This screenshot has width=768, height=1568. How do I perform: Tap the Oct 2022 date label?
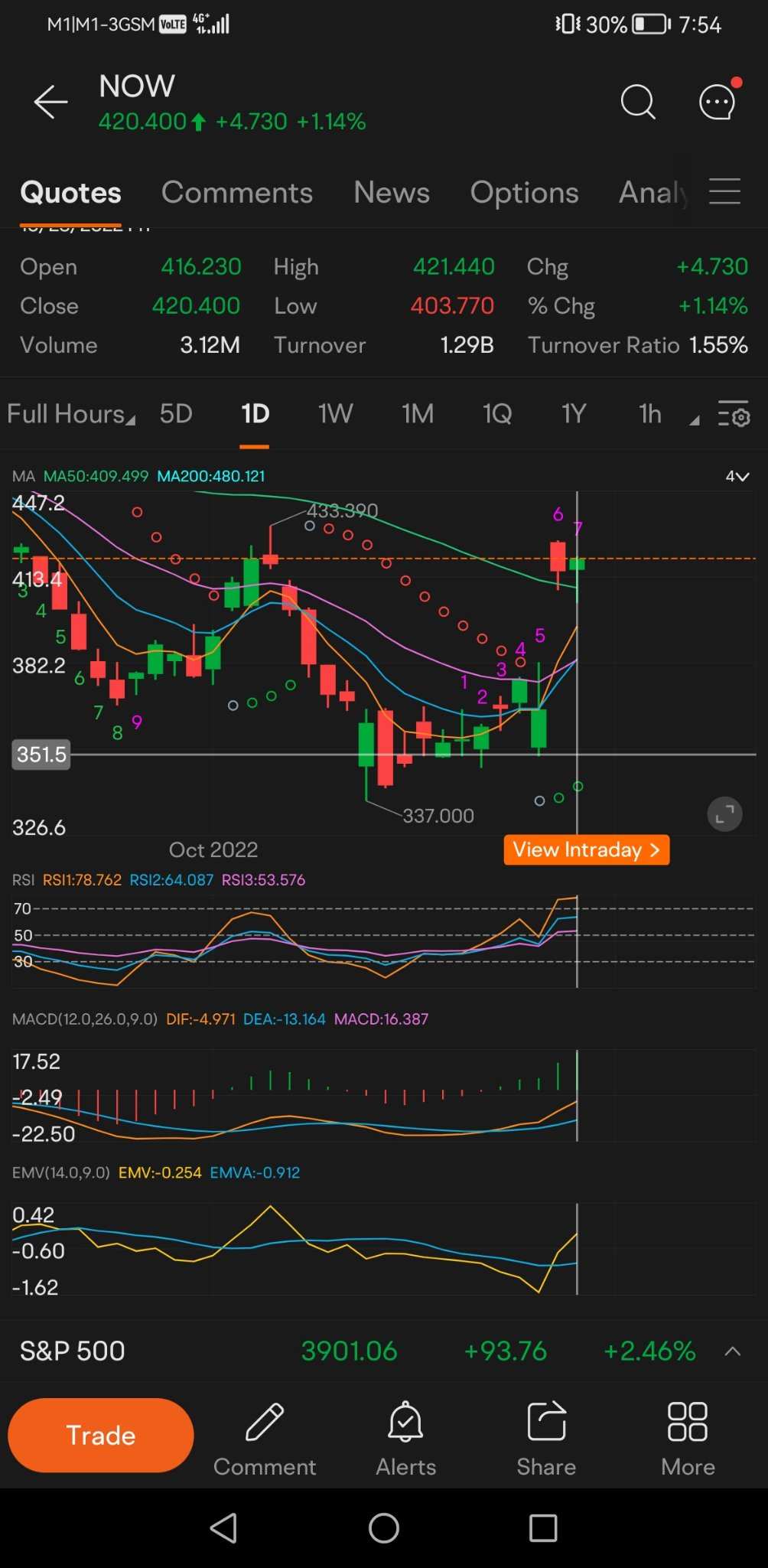pyautogui.click(x=213, y=849)
